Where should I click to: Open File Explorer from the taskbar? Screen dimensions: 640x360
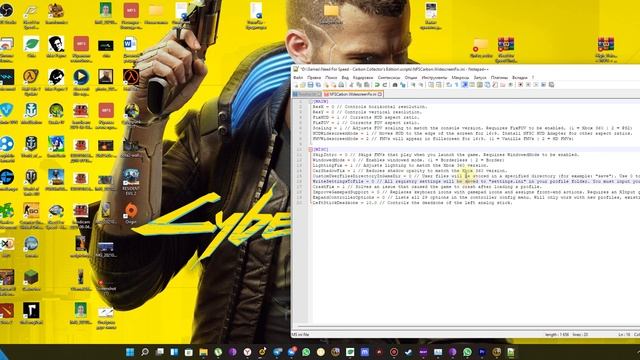[x=203, y=352]
